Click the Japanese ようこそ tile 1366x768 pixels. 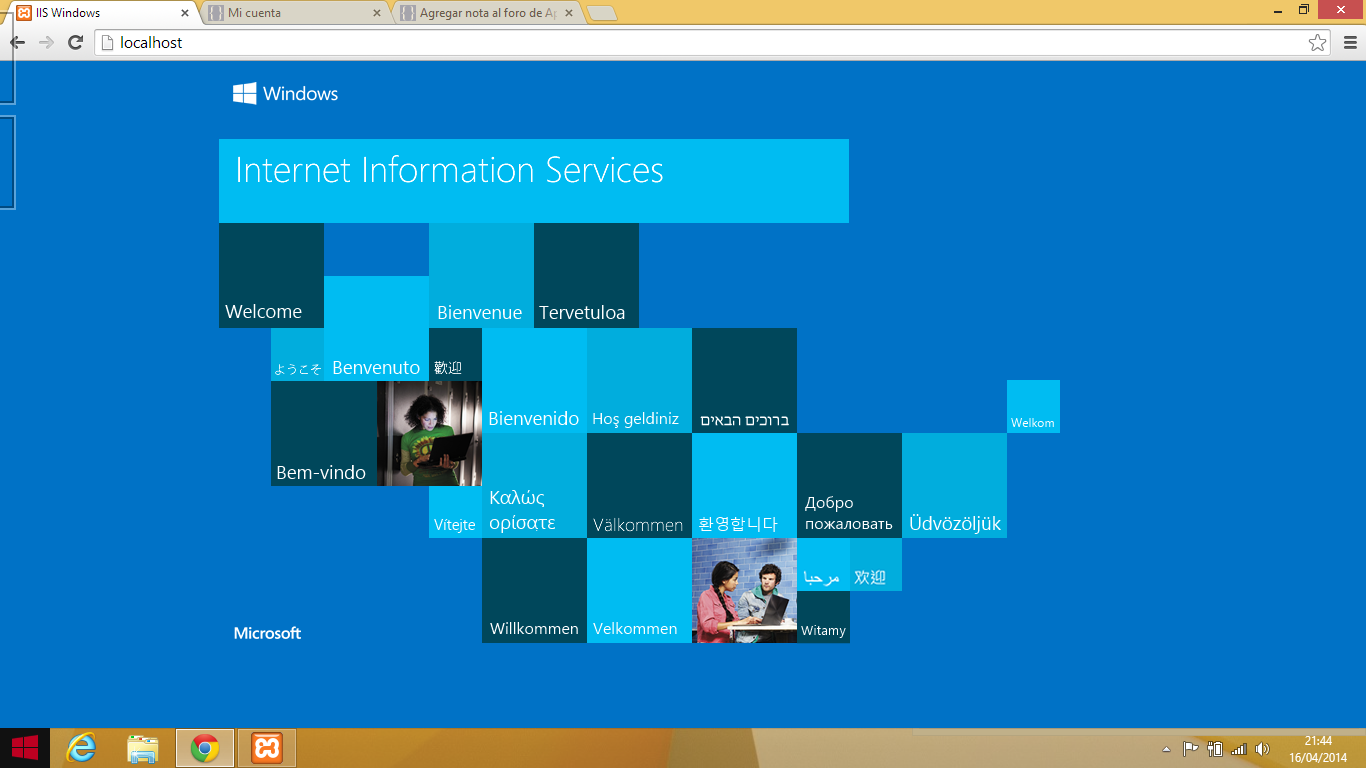(x=297, y=354)
